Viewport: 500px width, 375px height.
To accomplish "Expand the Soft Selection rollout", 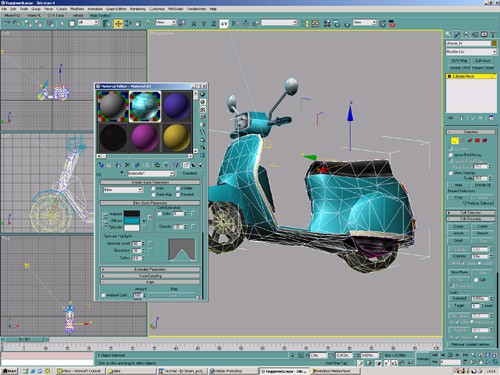I will tap(471, 212).
